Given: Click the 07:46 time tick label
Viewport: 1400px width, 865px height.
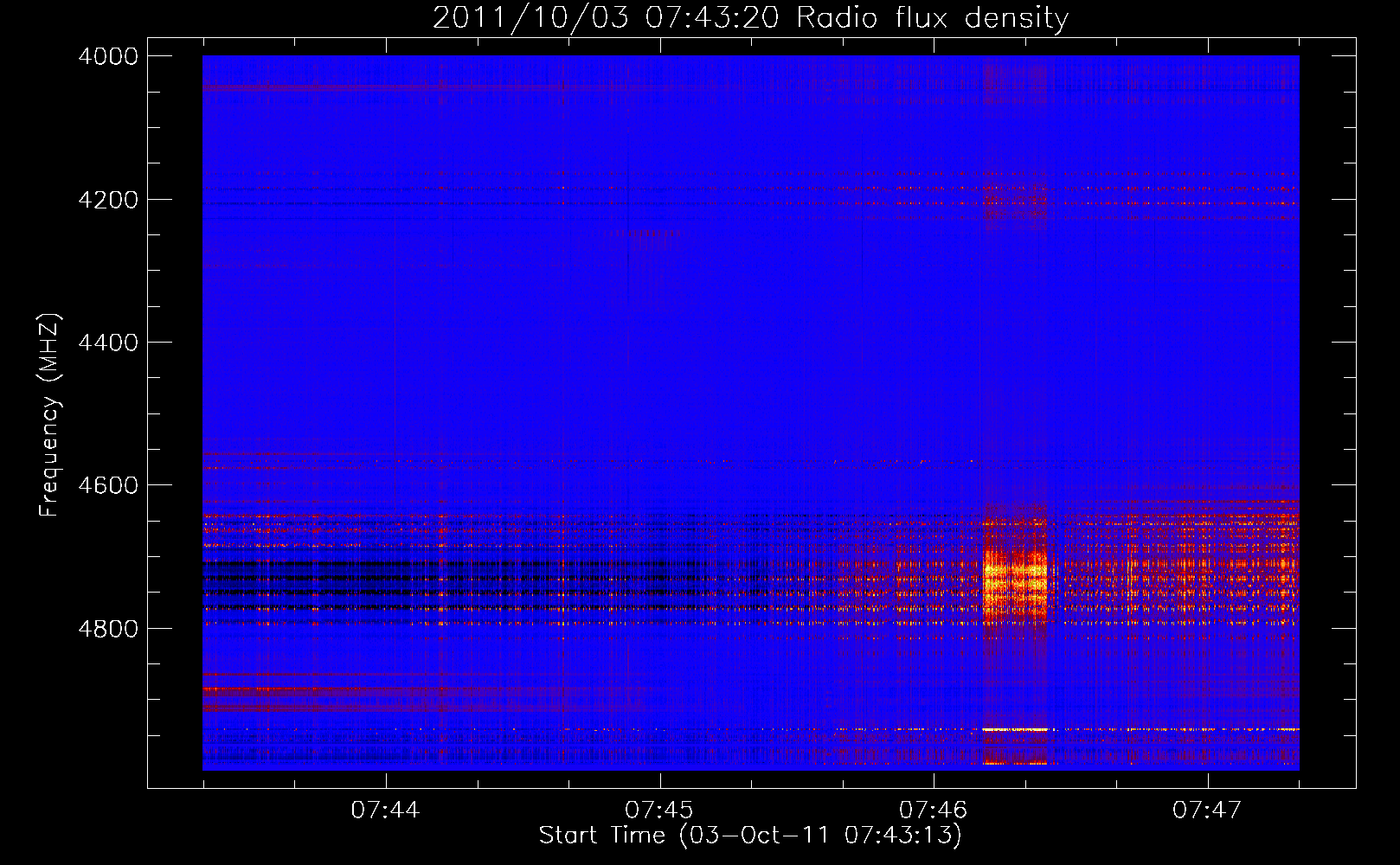Looking at the screenshot, I should tap(933, 811).
